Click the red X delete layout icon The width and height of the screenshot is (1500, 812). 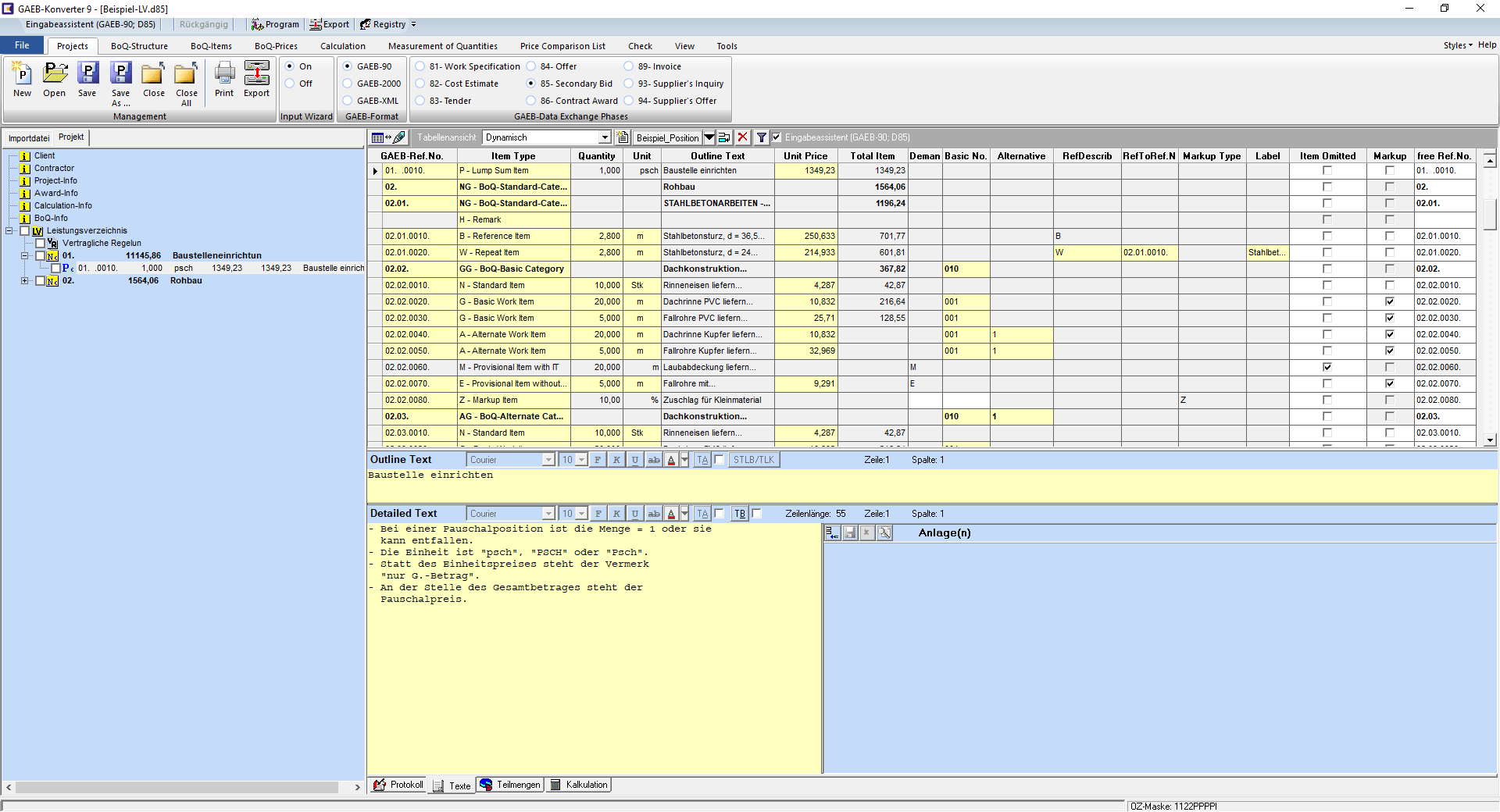pos(742,137)
